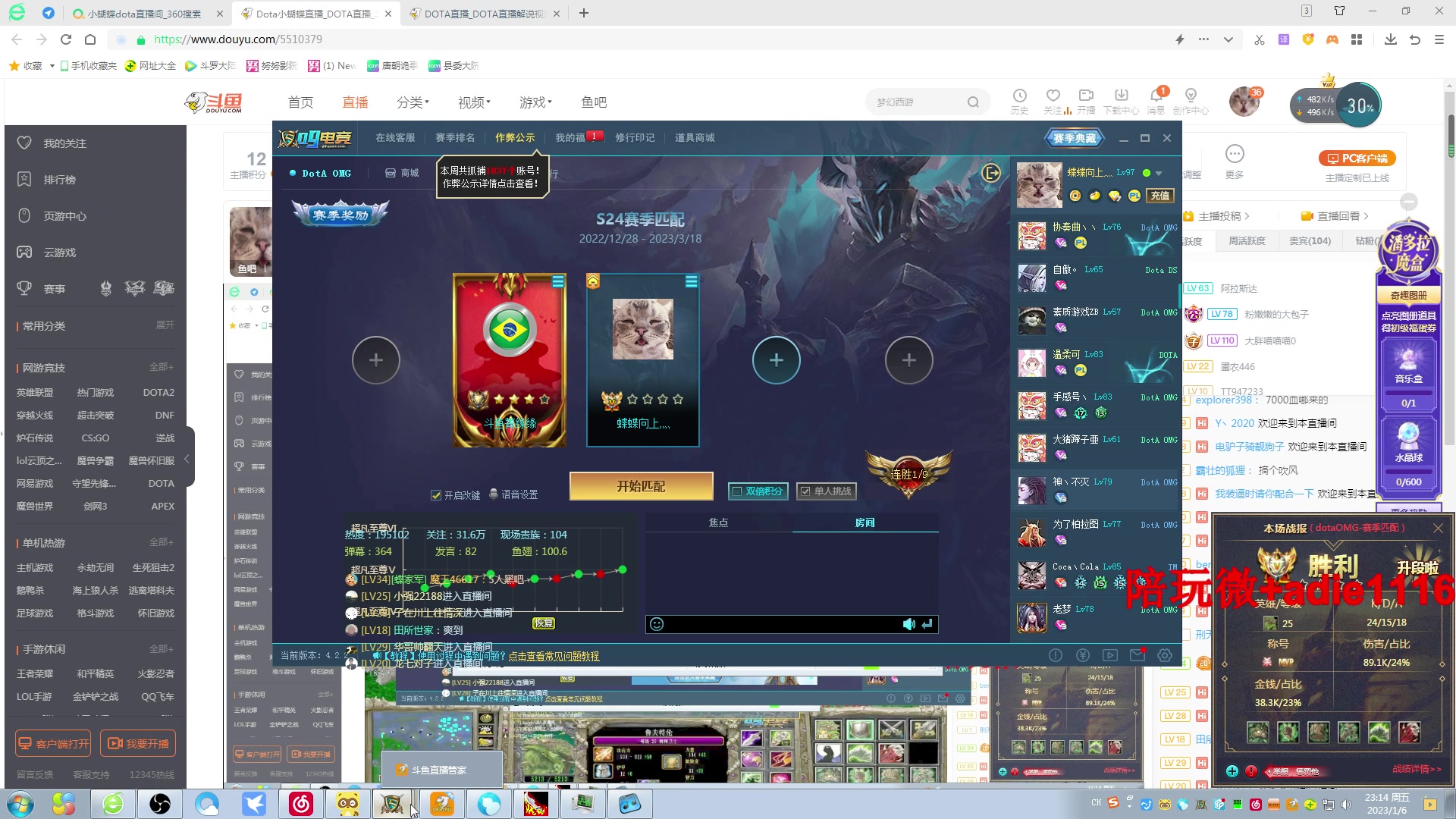This screenshot has width=1456, height=819.
Task: Click the Douyu search magnifier icon
Action: pos(973,102)
